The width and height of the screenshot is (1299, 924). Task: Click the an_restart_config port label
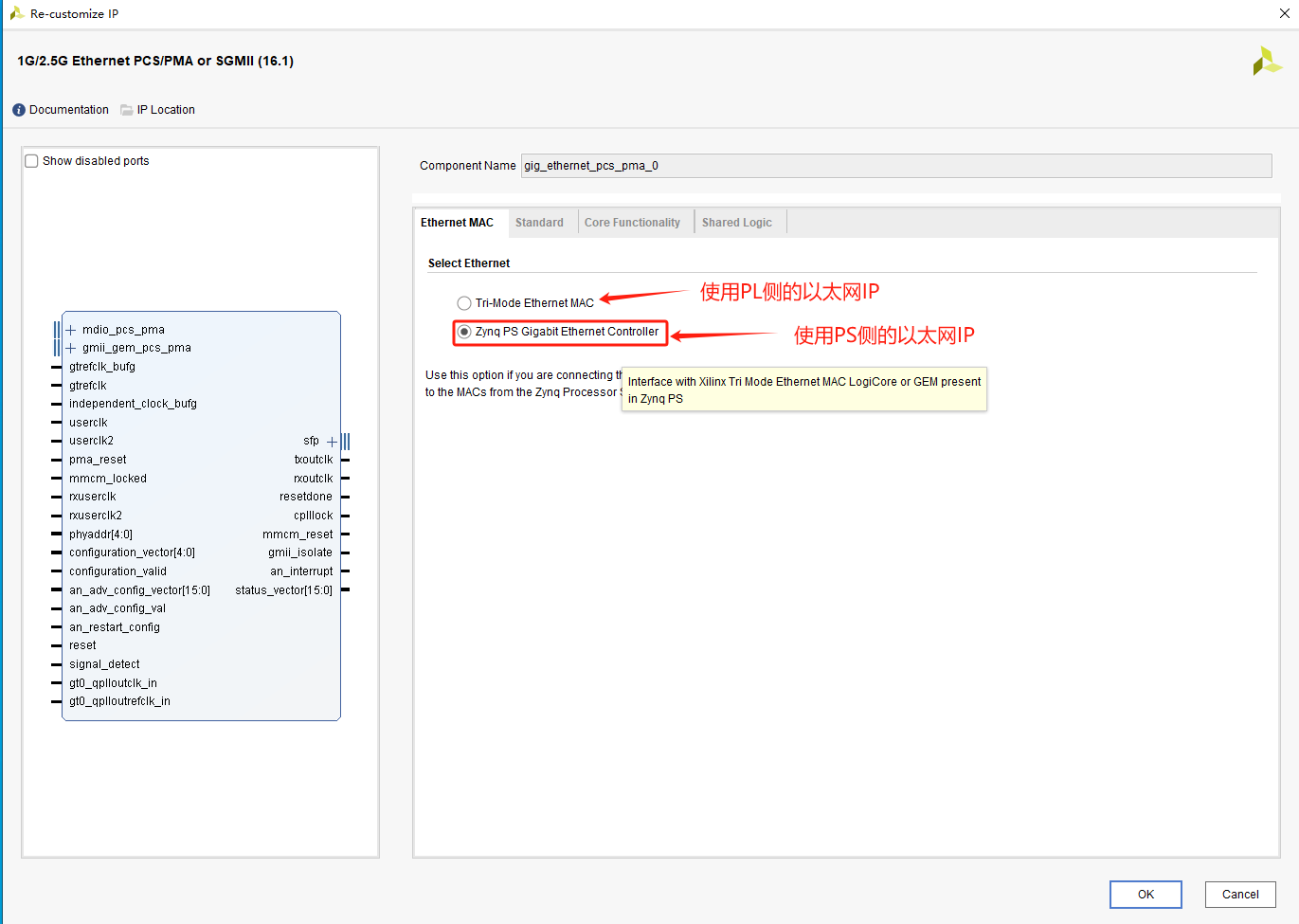coord(115,627)
